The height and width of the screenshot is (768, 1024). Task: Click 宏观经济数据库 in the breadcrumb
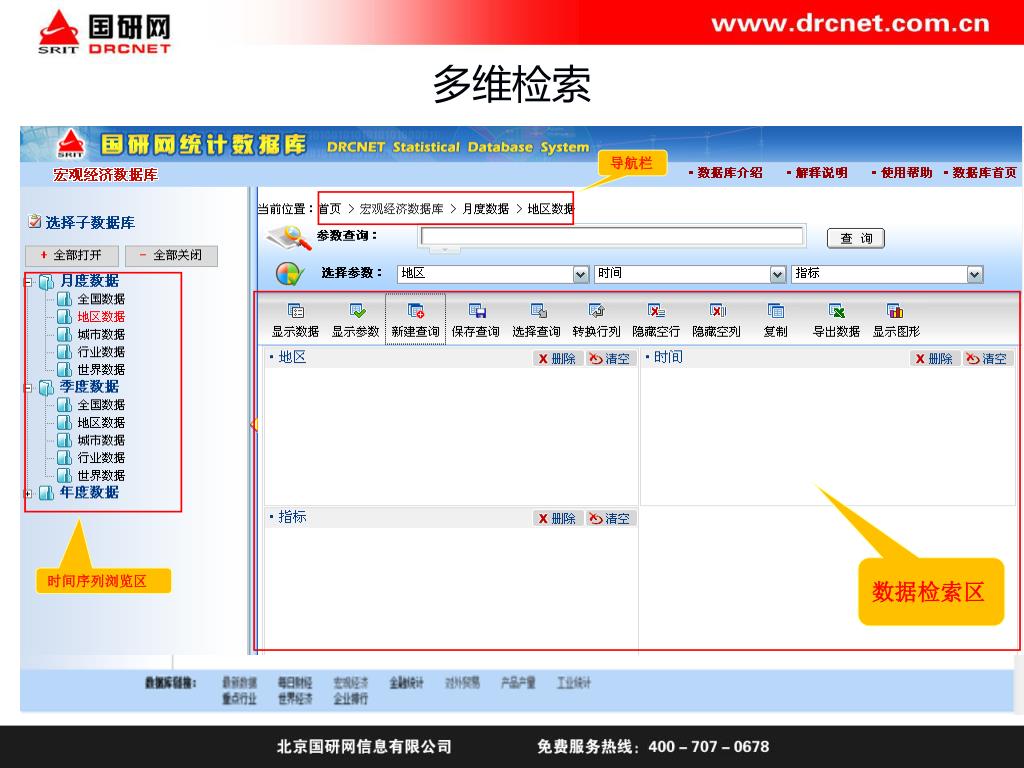pyautogui.click(x=402, y=209)
